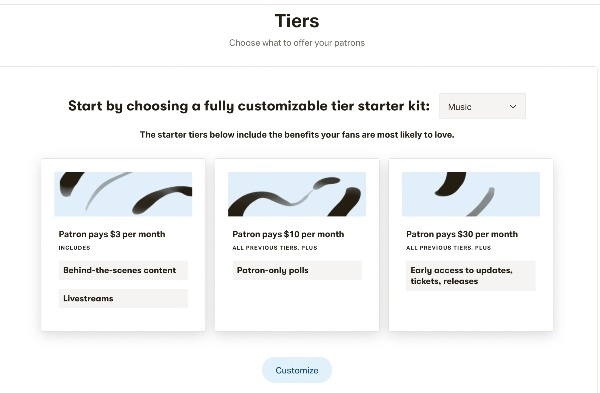Screen dimensions: 600x393
Task: Click Early access to updates benefit
Action: point(471,276)
